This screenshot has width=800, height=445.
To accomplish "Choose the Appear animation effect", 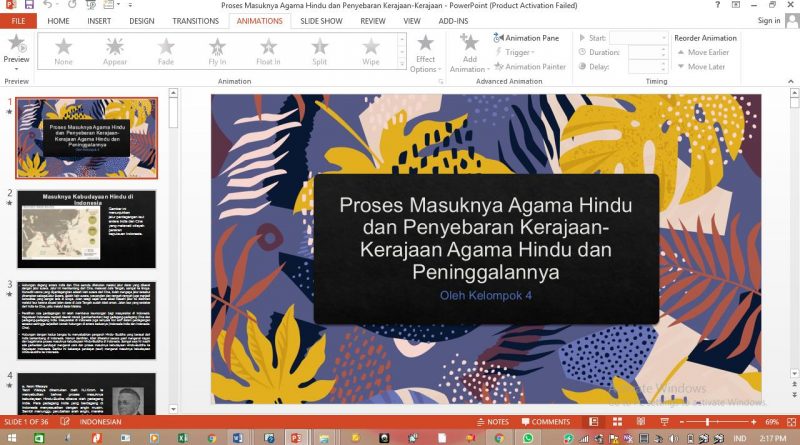I will 115,51.
